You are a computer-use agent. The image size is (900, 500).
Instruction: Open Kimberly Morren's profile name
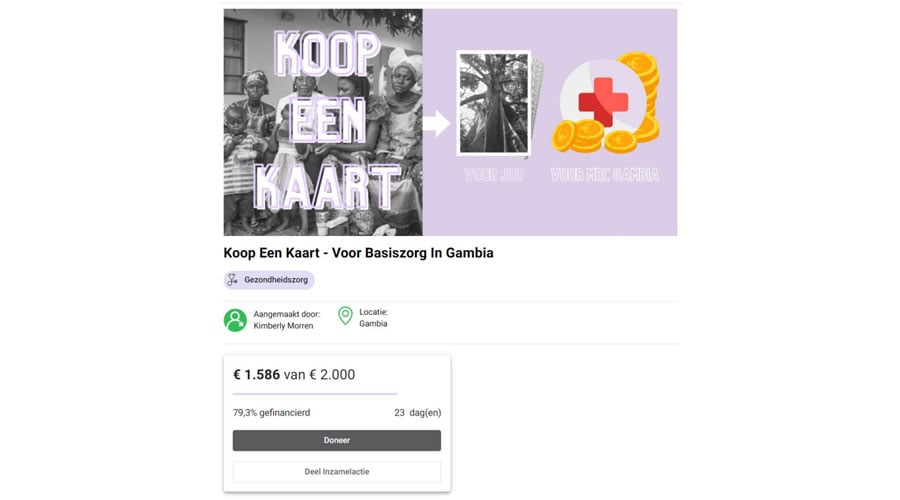pos(283,326)
